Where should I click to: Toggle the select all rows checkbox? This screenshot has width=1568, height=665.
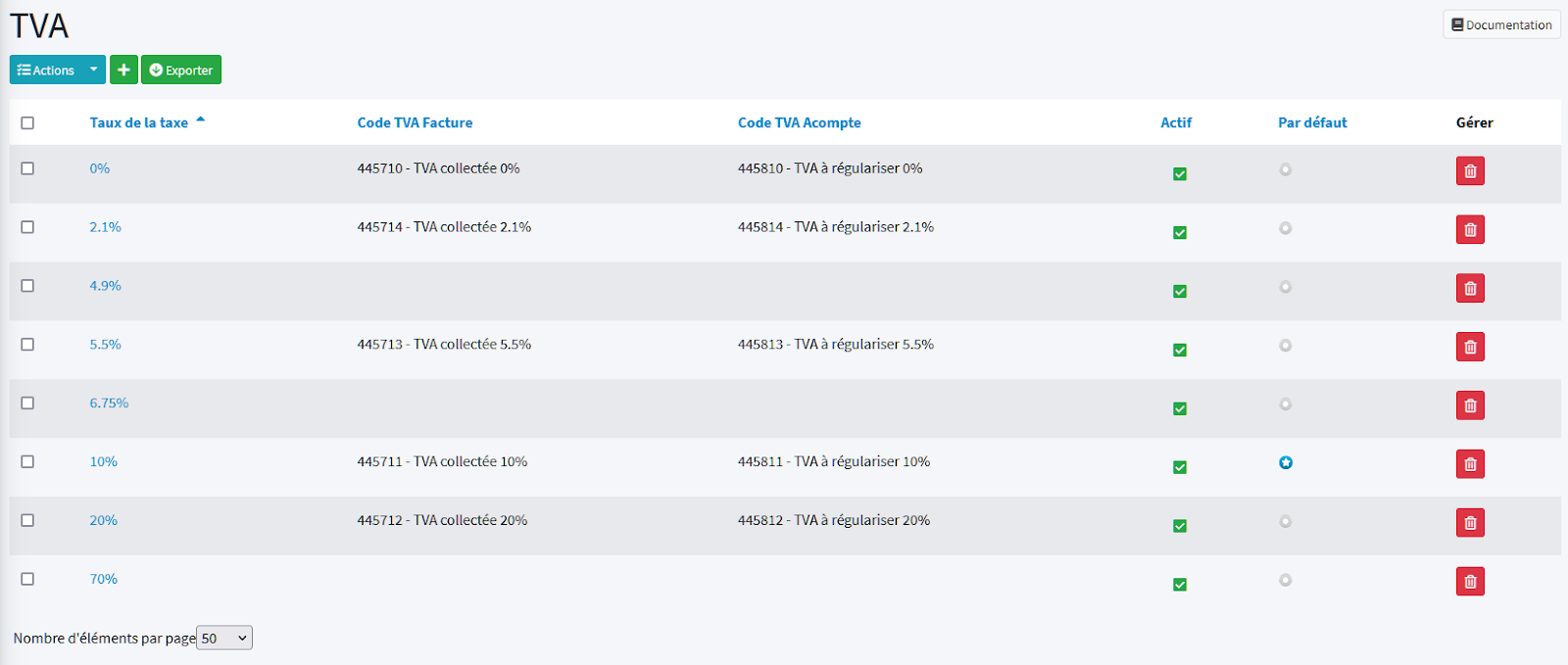27,123
